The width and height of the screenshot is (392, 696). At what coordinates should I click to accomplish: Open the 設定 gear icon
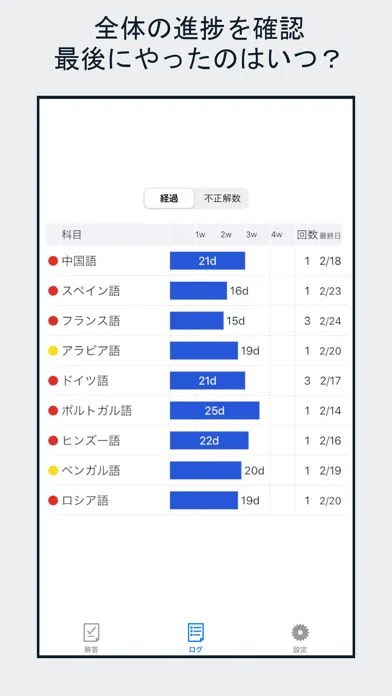click(300, 633)
